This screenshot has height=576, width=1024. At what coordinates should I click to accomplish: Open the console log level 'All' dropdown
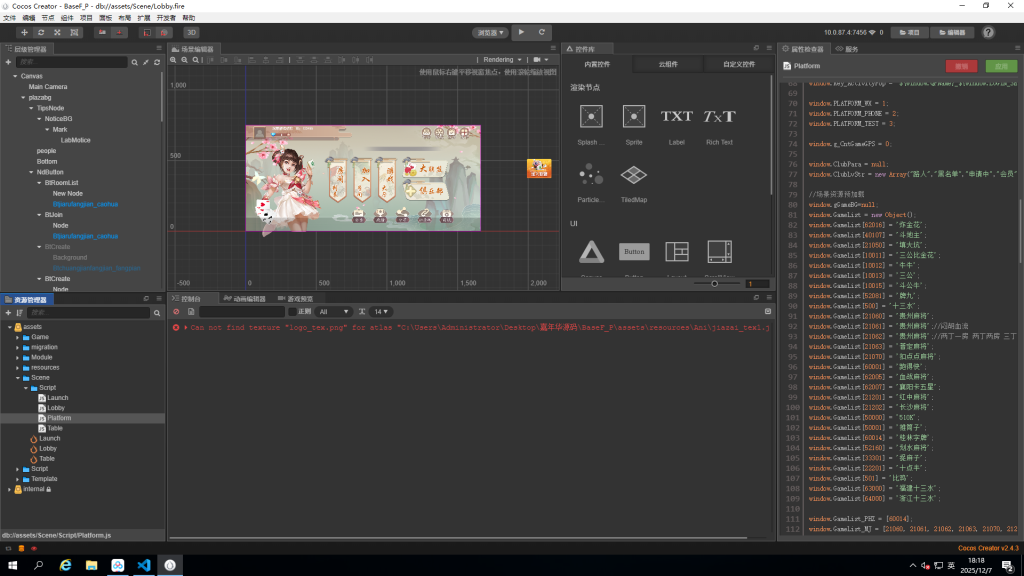(x=333, y=312)
